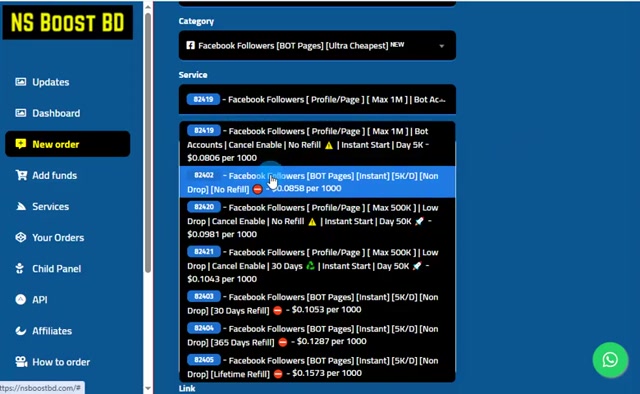Expand the Category dropdown
The image size is (640, 394).
coord(317,45)
